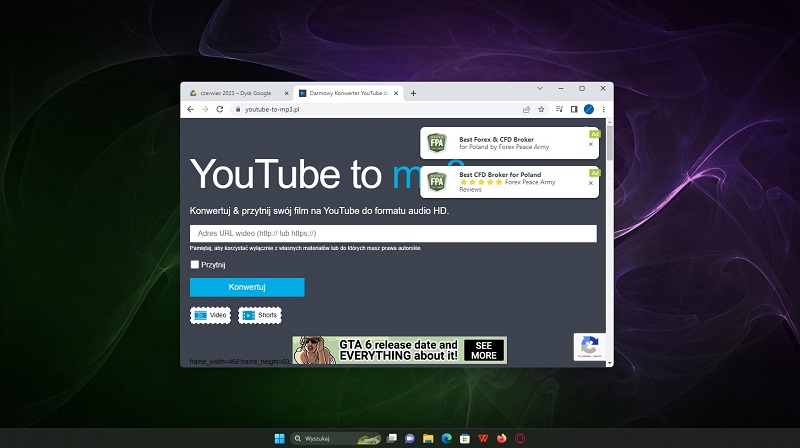Close the Chrome window
Viewport: 800px width, 448px height.
point(603,88)
